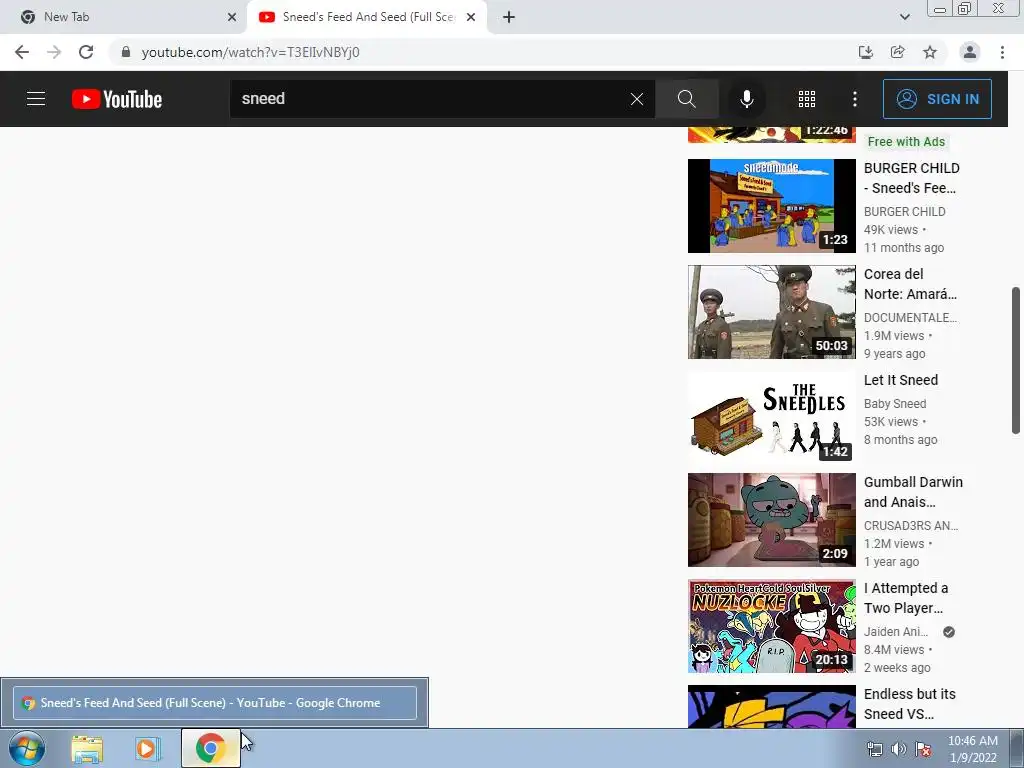The height and width of the screenshot is (768, 1024).
Task: Open the volume speaker tray icon
Action: click(x=899, y=749)
